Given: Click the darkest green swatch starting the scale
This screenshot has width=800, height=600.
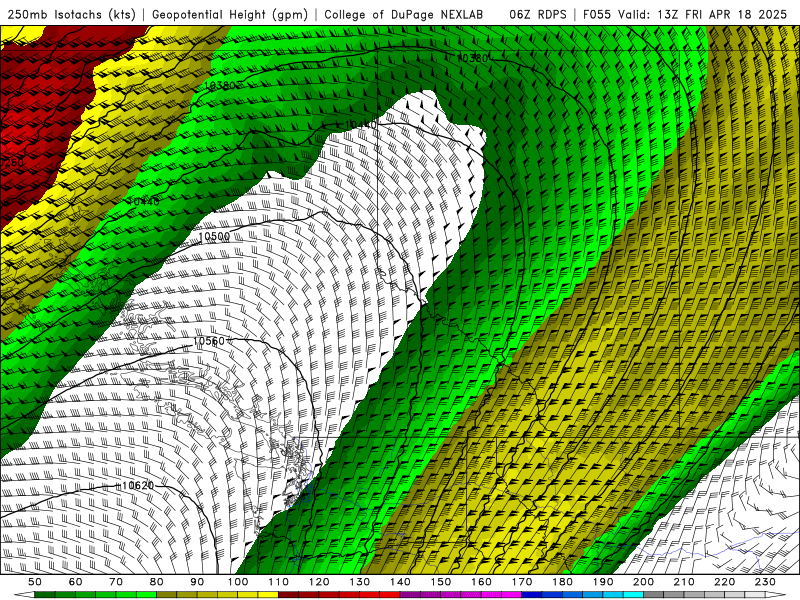Looking at the screenshot, I should (45, 595).
